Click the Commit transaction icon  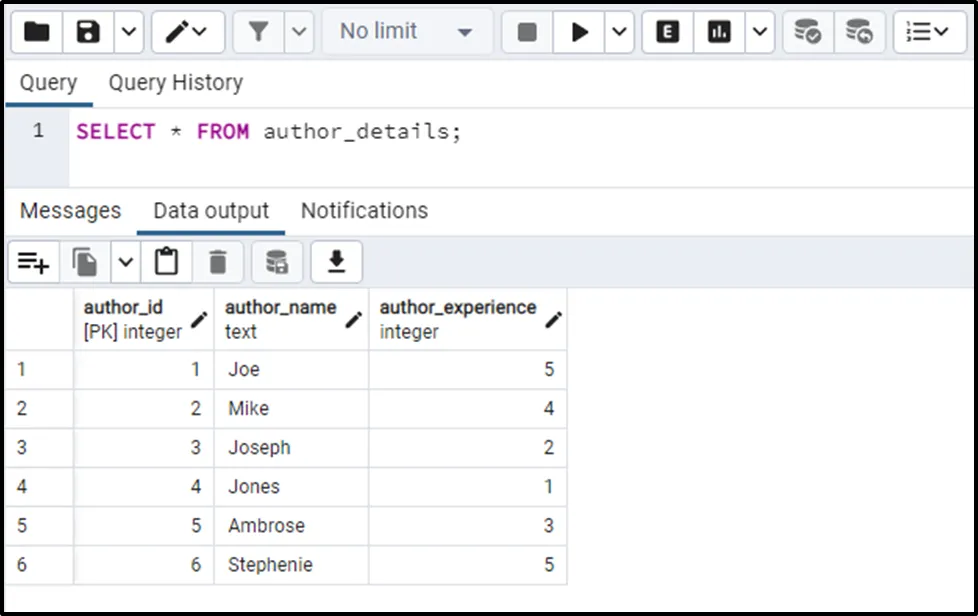(808, 32)
